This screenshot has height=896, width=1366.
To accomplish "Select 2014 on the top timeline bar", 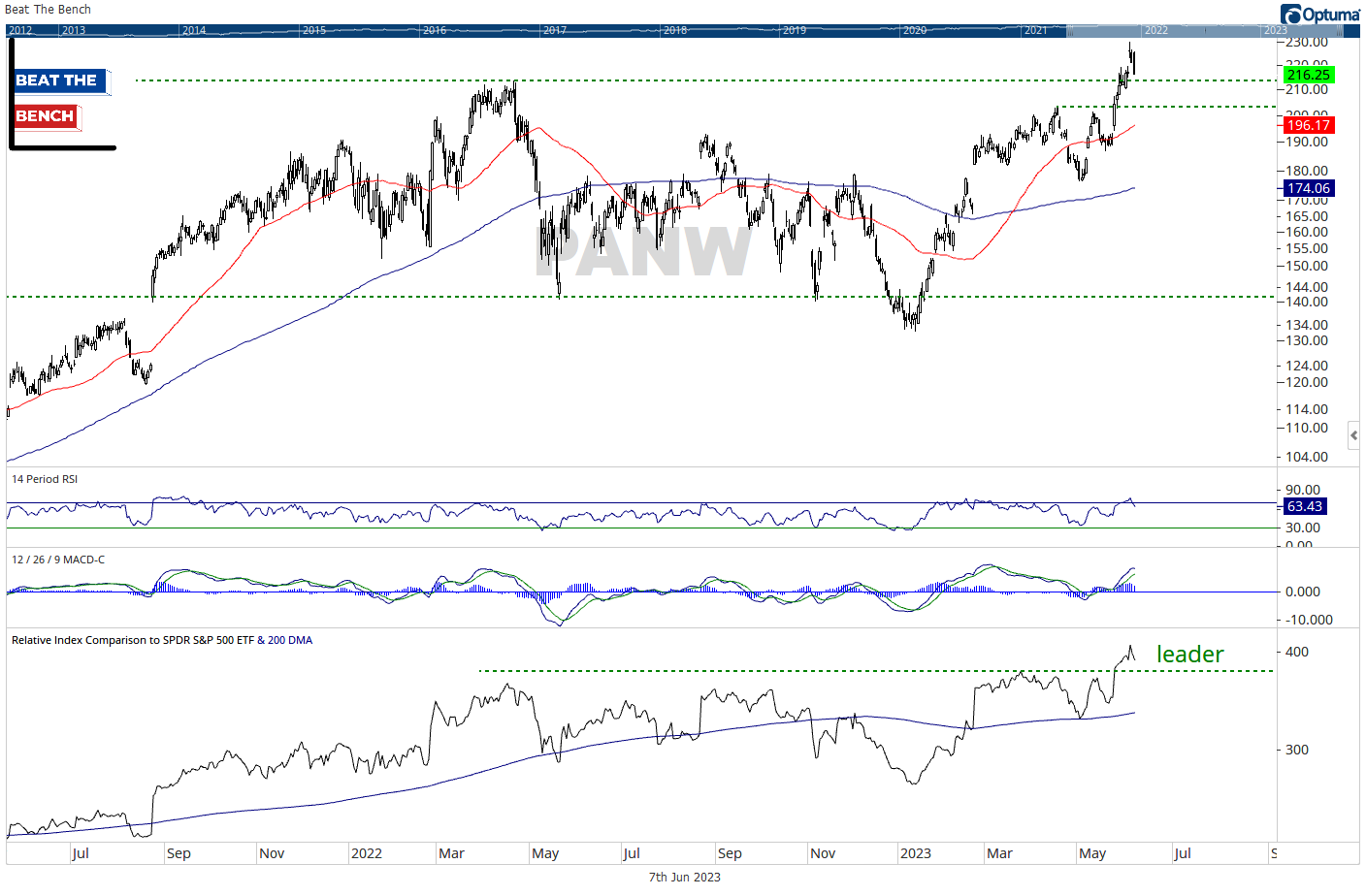I will click(x=194, y=30).
